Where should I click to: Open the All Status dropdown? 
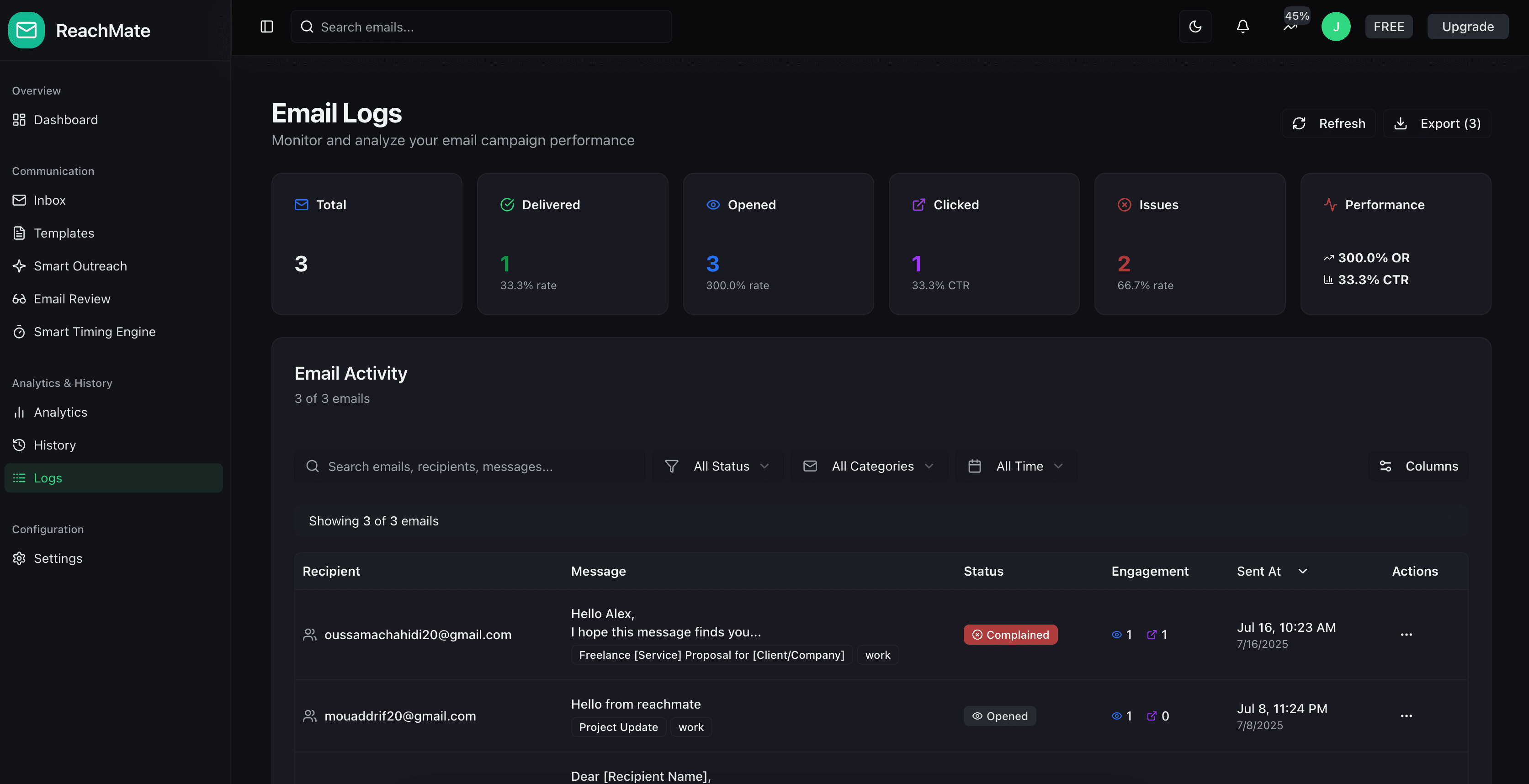click(717, 466)
